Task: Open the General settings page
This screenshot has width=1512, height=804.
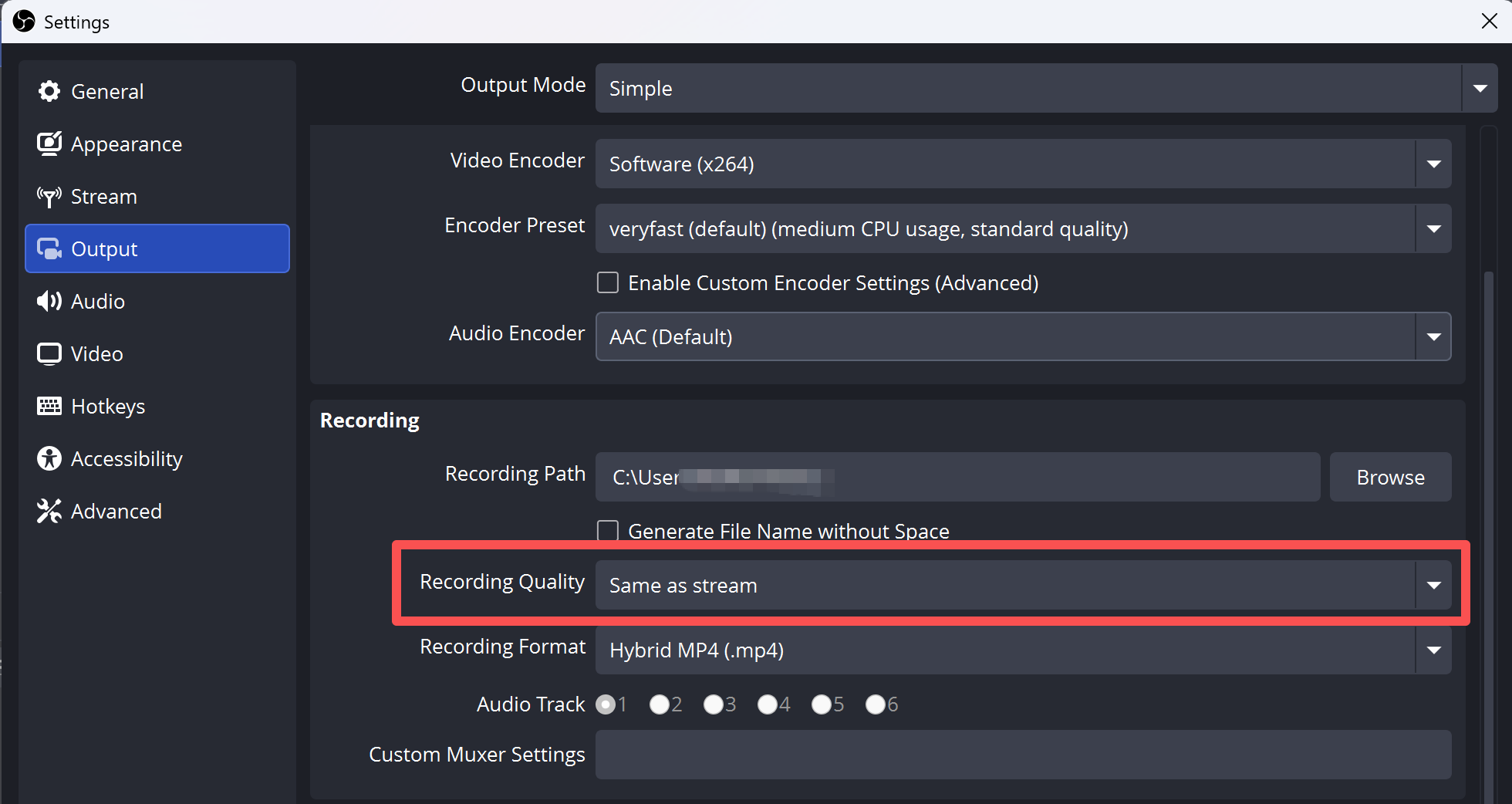Action: [x=157, y=91]
